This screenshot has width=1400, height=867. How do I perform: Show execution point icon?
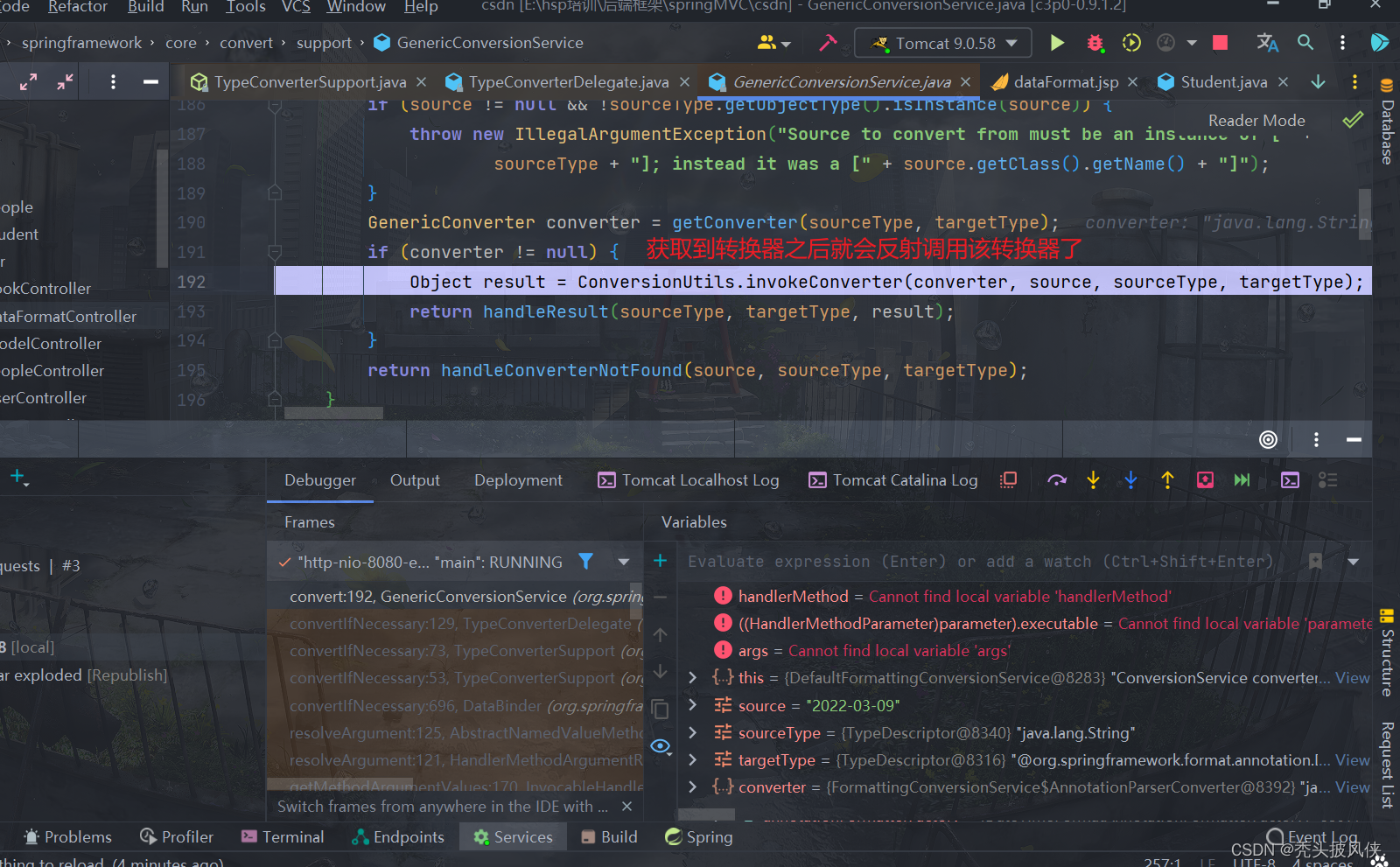pyautogui.click(x=1009, y=480)
